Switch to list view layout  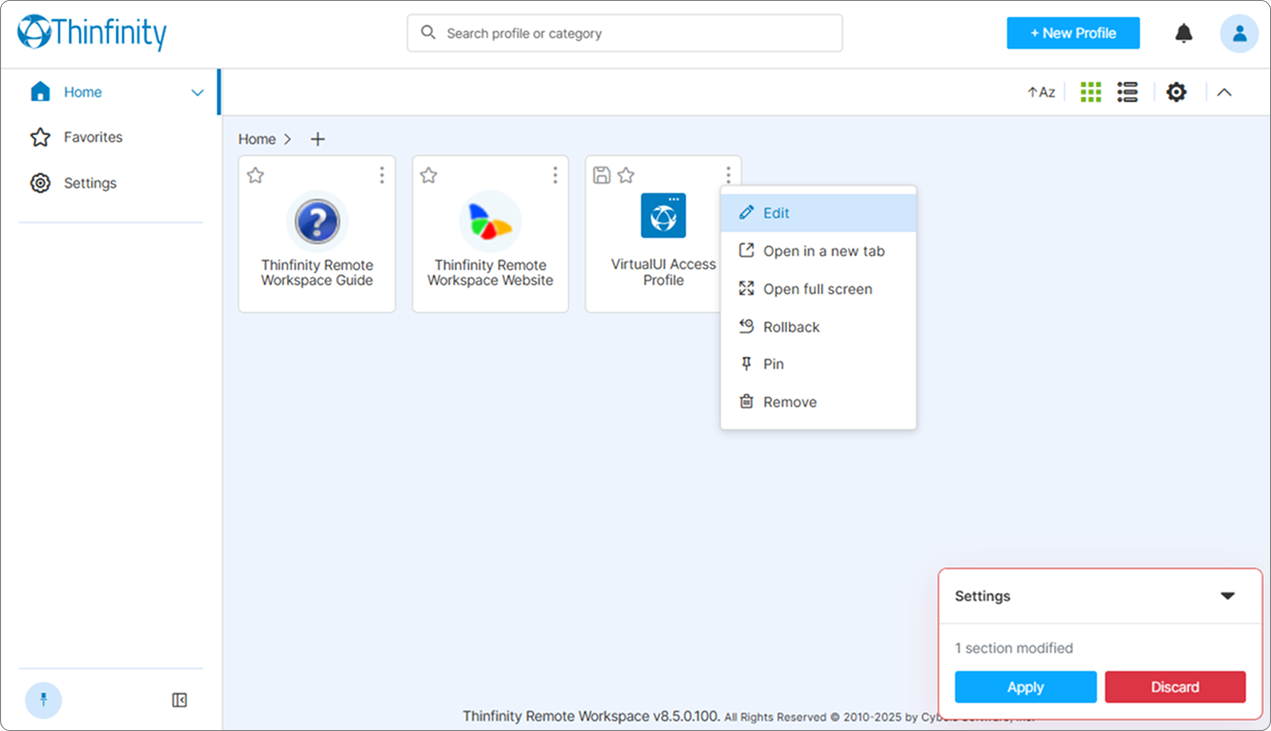pos(1128,92)
